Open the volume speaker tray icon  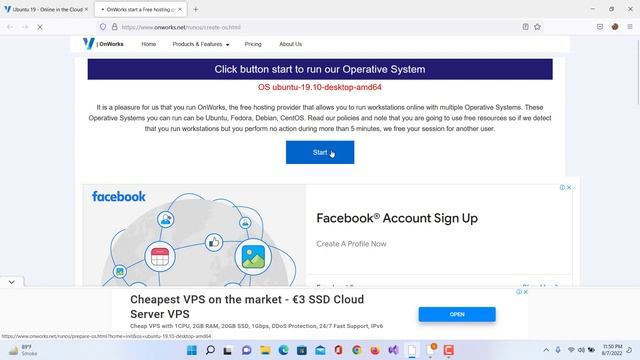tap(581, 350)
